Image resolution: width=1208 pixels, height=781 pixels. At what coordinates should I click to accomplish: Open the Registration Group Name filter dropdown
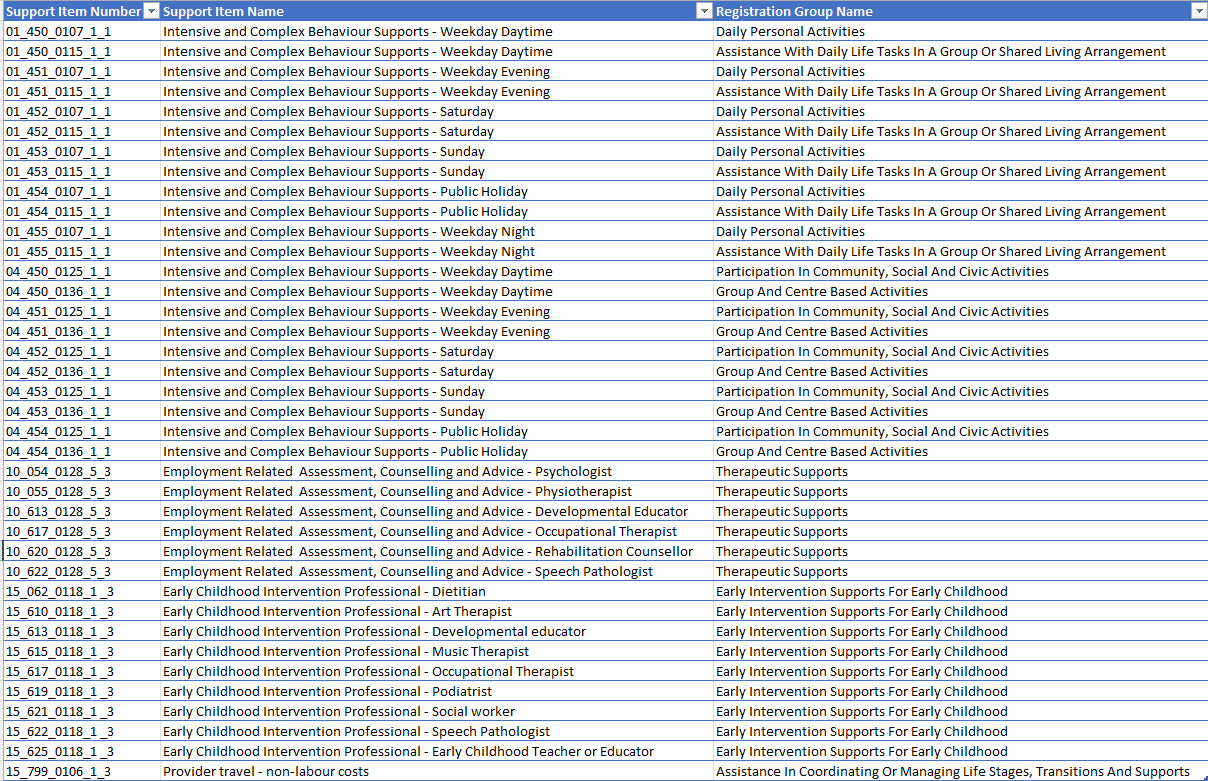click(x=1199, y=11)
